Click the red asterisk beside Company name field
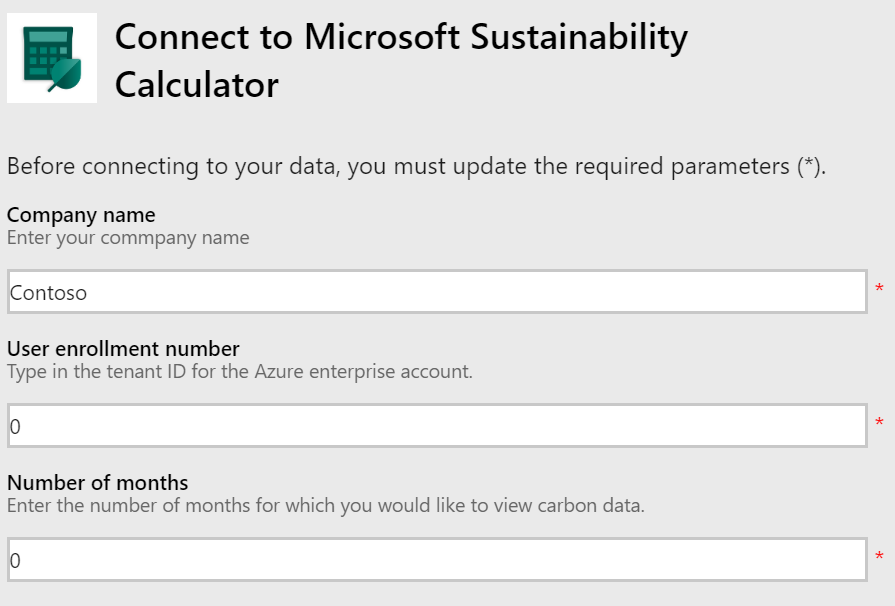The image size is (895, 606). pyautogui.click(x=879, y=290)
